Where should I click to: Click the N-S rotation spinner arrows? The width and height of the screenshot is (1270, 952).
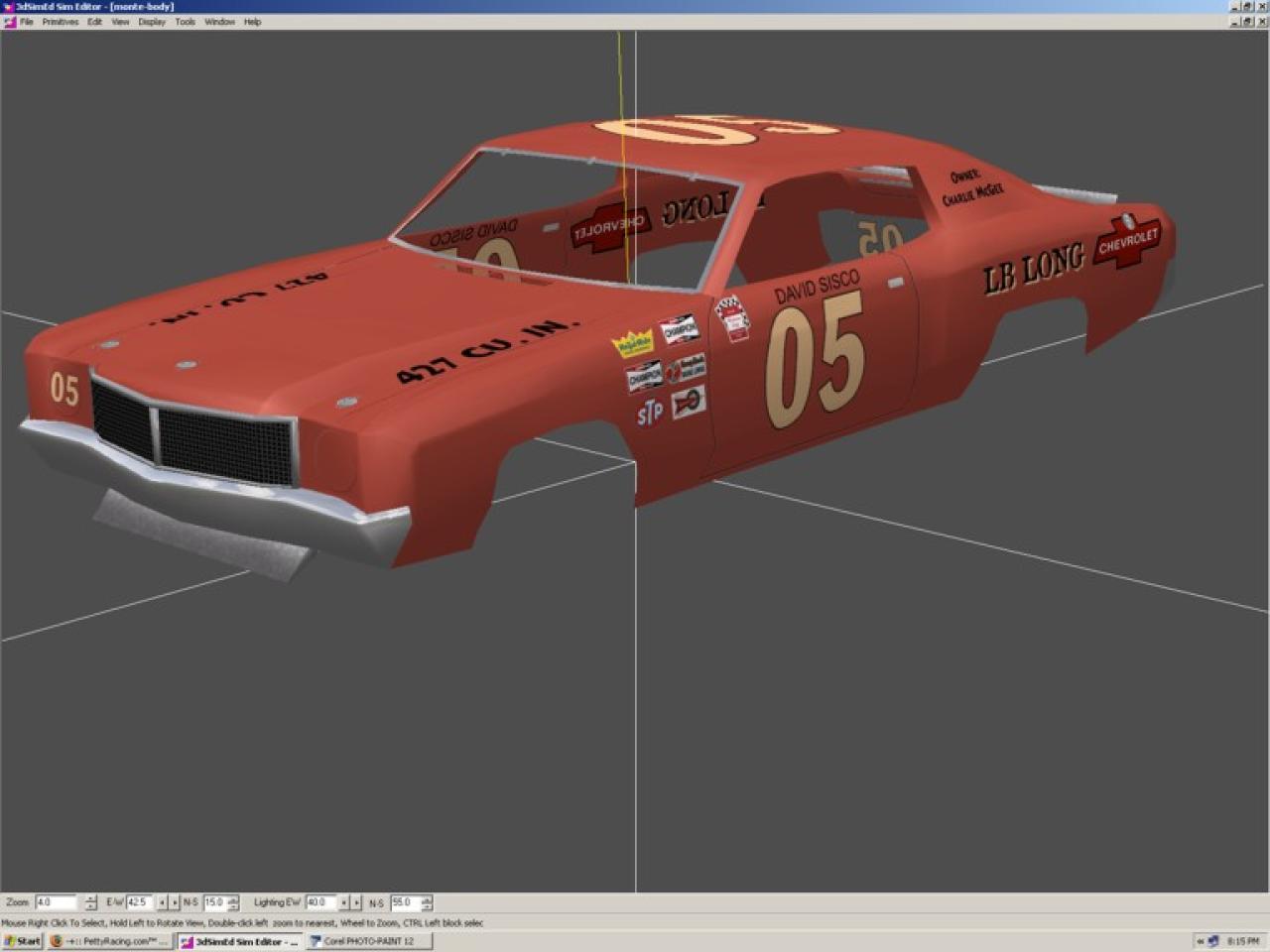233,902
